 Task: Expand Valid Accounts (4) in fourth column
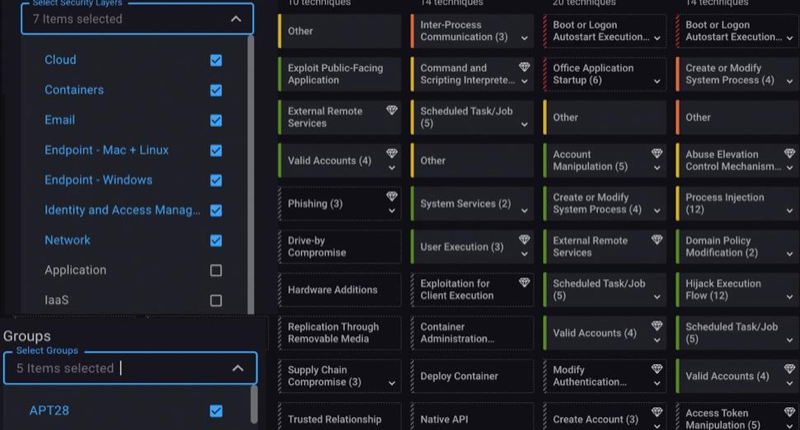[x=789, y=383]
